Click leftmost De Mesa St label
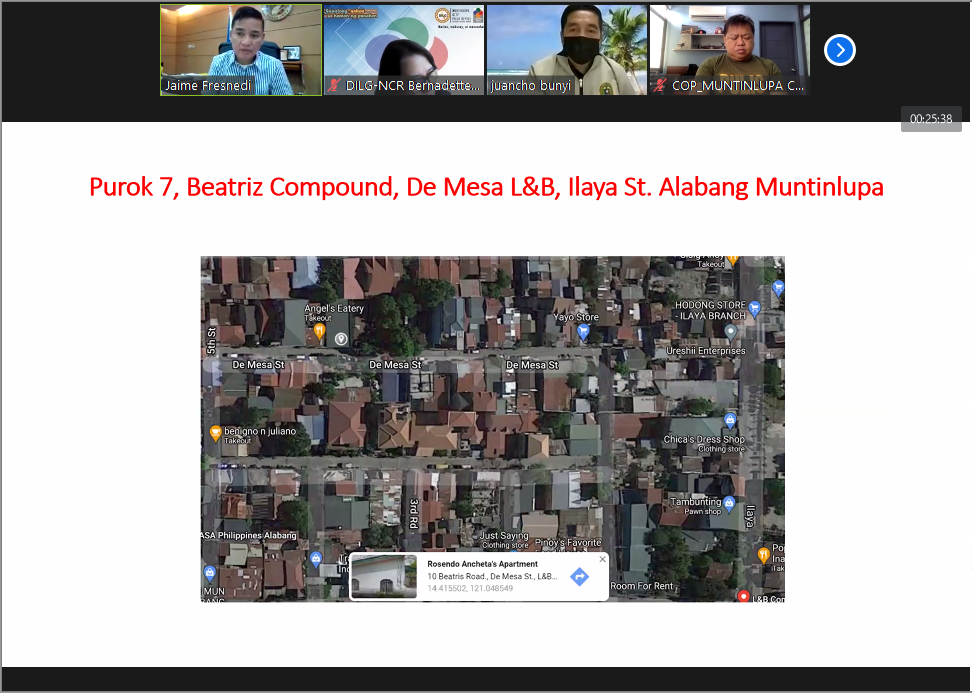Screen dimensions: 972x693 pos(258,365)
